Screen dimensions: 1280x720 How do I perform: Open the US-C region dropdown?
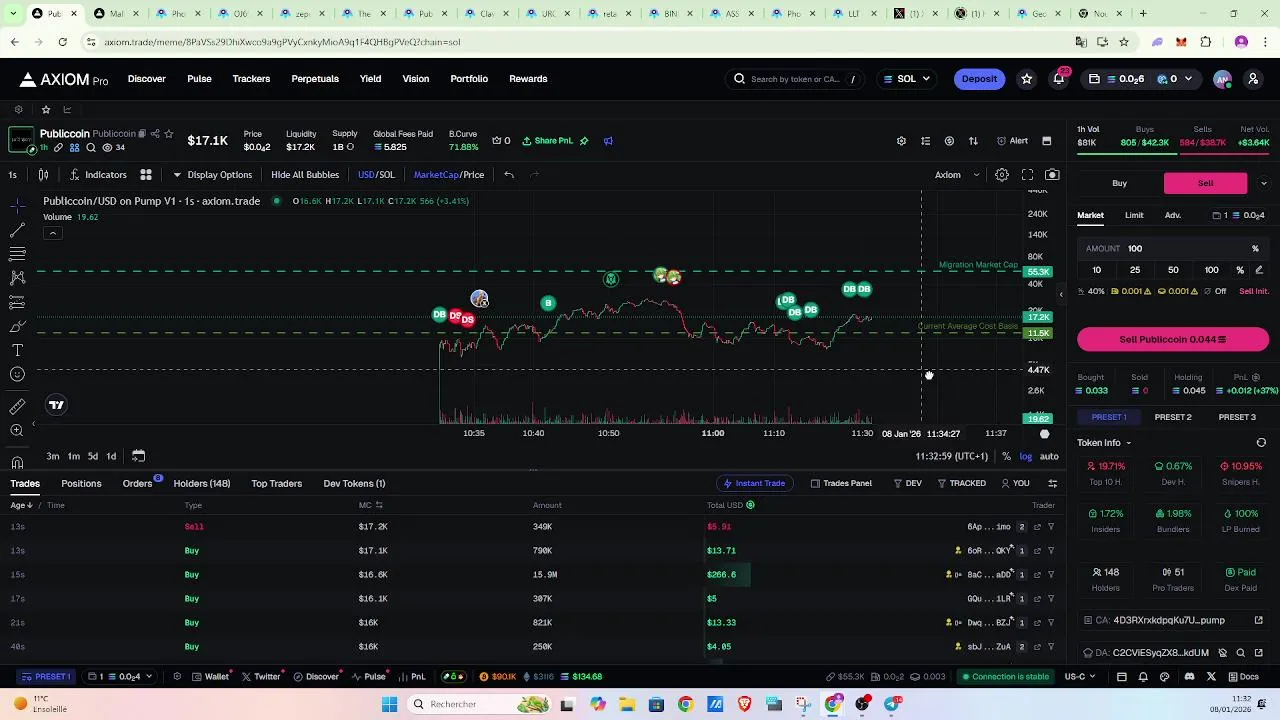pos(1080,677)
